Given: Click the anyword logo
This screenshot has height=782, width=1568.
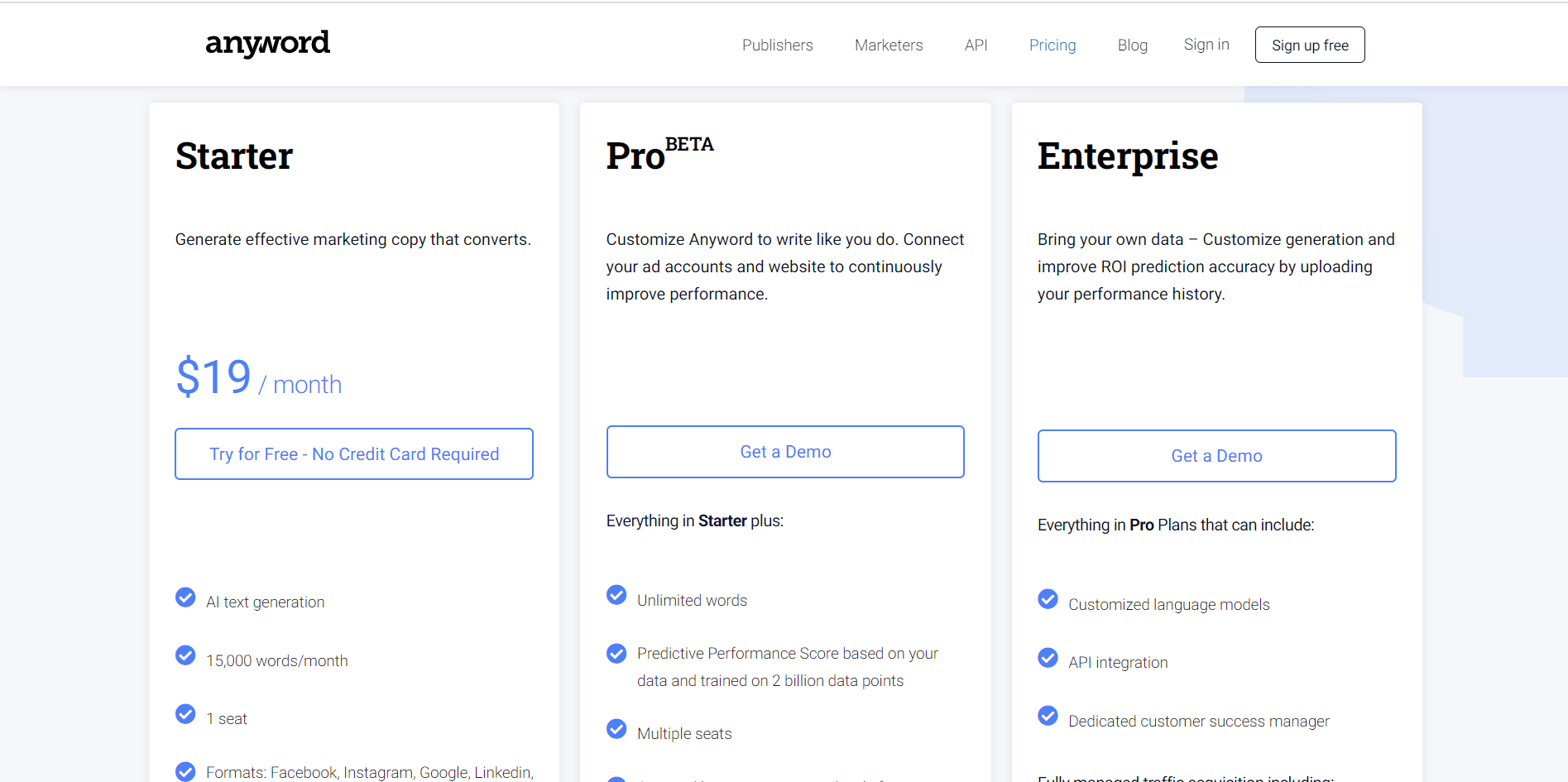Looking at the screenshot, I should click(267, 43).
